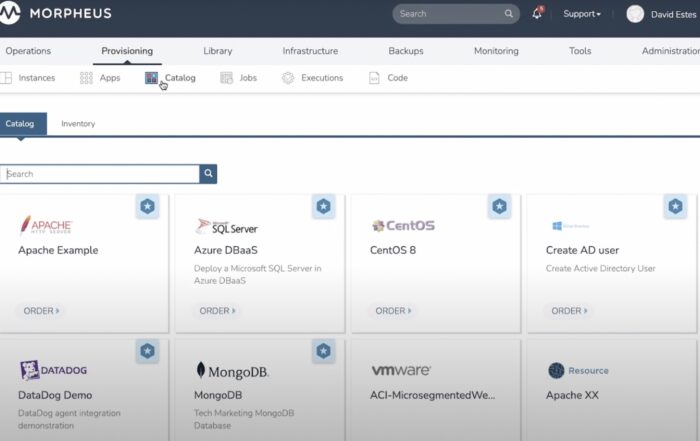Click the Datadog logo
This screenshot has height=441, width=700.
click(53, 370)
